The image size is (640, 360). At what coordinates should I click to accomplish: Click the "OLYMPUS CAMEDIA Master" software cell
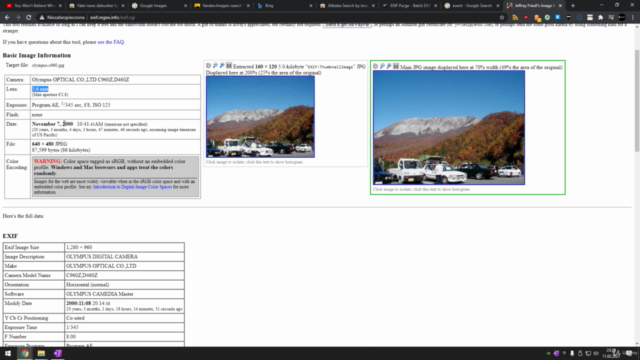(124, 294)
